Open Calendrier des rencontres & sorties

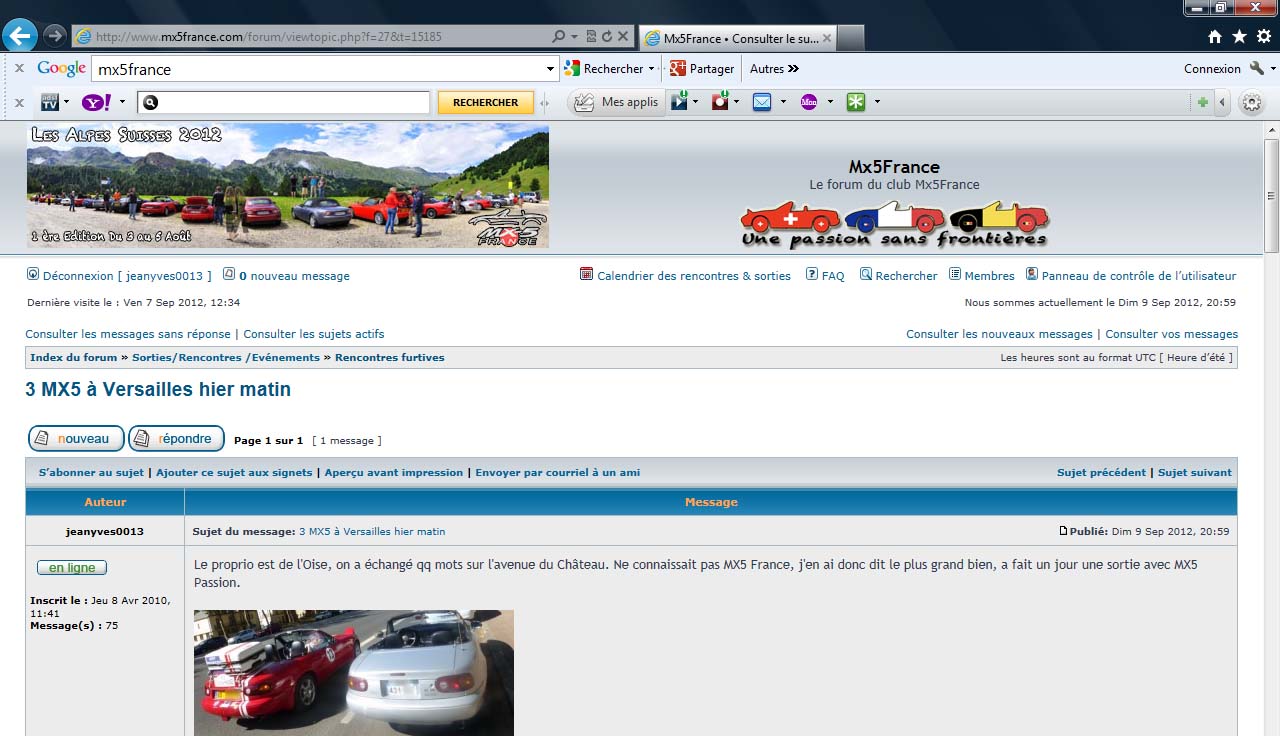tap(694, 276)
